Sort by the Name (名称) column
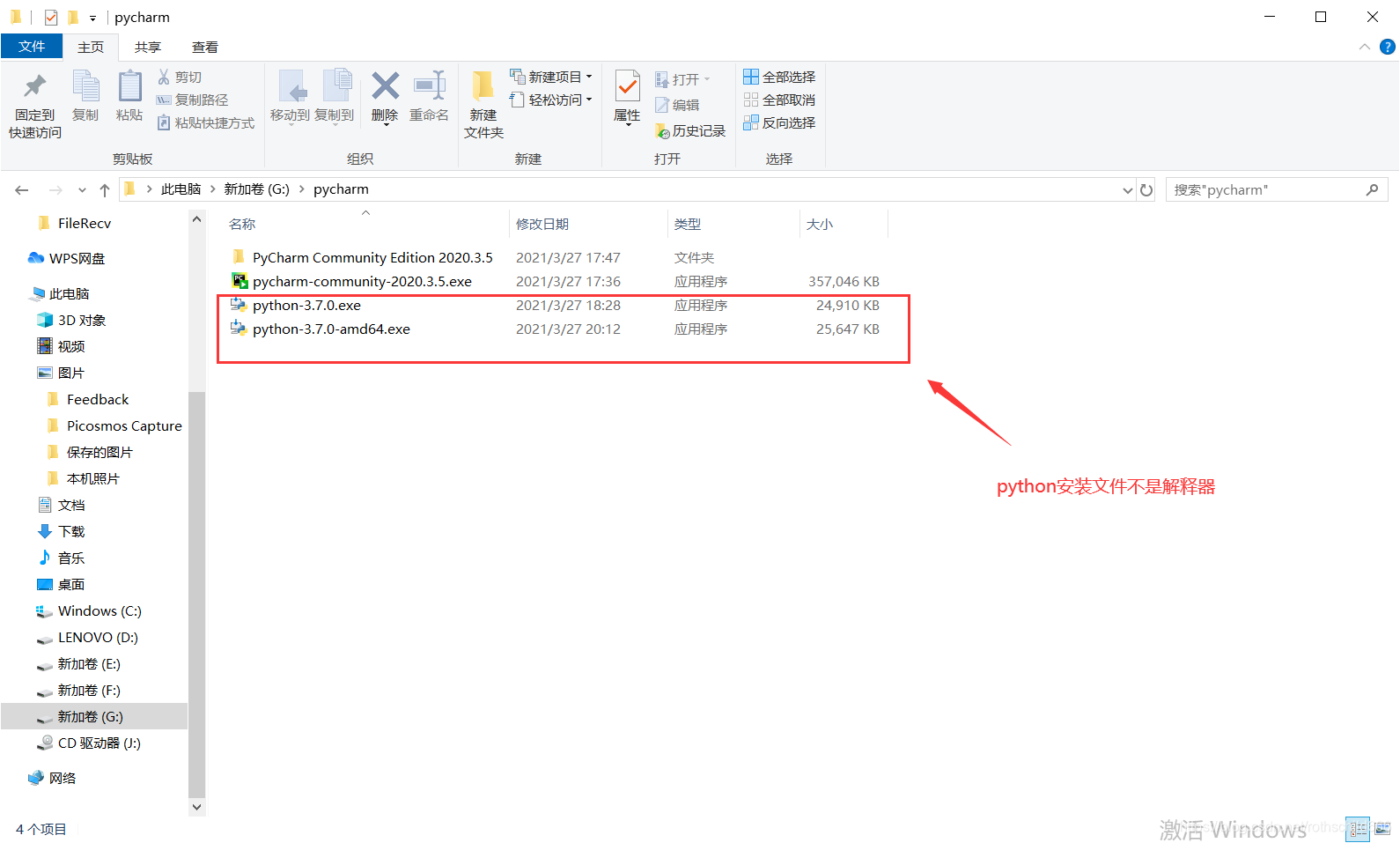This screenshot has width=1400, height=843. coord(242,225)
